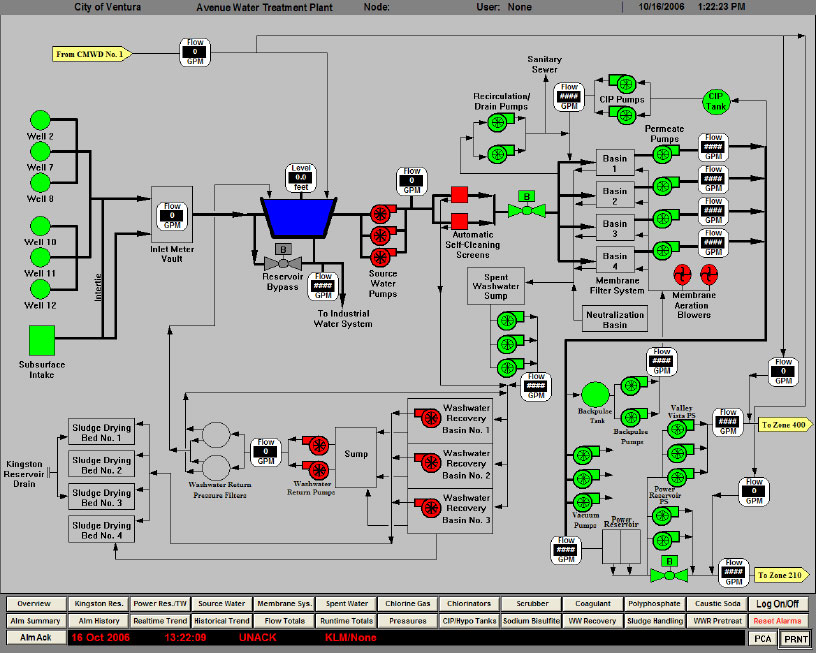Click the Inlet Meter Vault flow readout
Viewport: 816px width, 653px height.
coord(172,216)
